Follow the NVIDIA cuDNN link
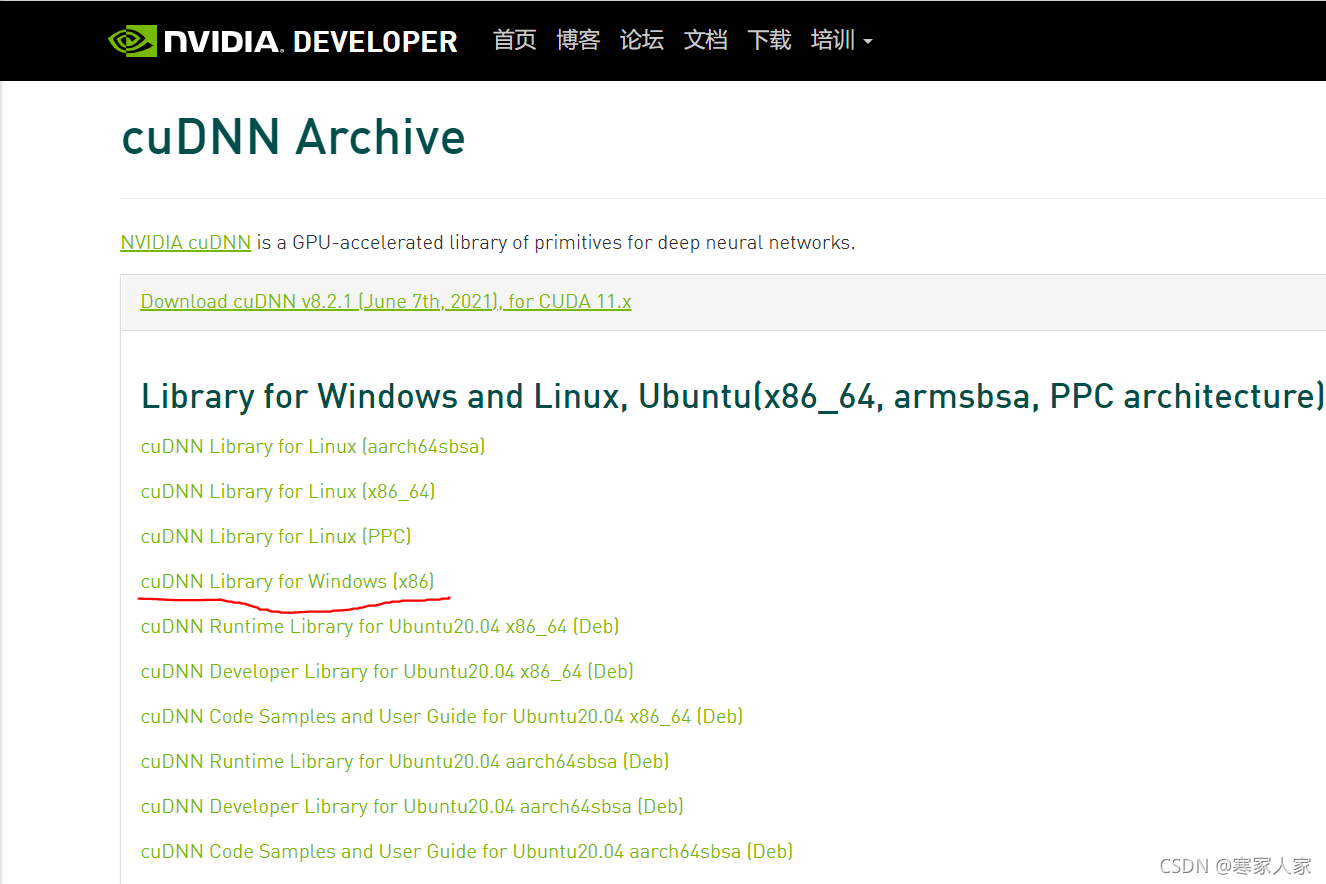This screenshot has height=884, width=1326. (x=186, y=242)
